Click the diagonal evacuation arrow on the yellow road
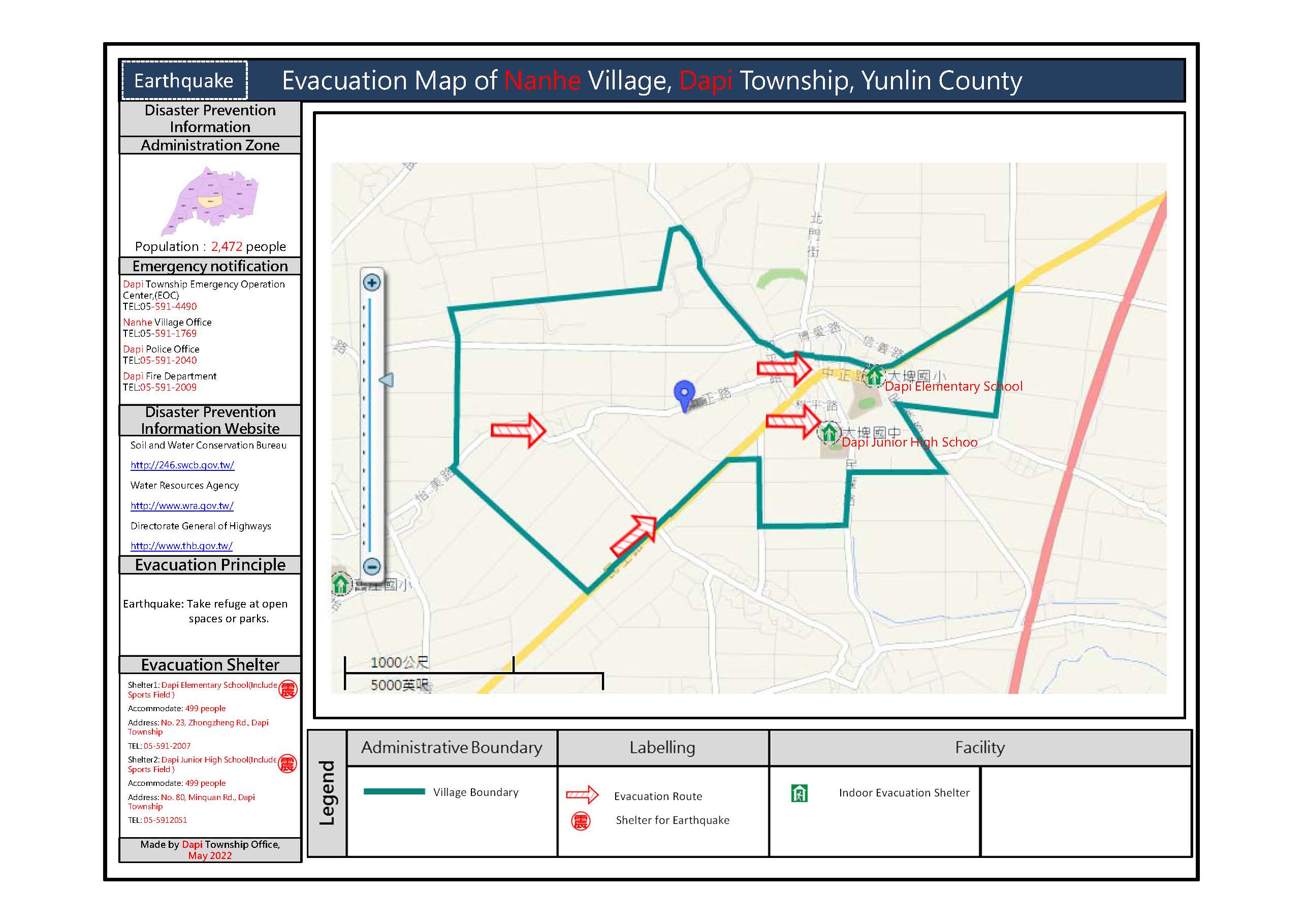The width and height of the screenshot is (1307, 924). [x=633, y=536]
